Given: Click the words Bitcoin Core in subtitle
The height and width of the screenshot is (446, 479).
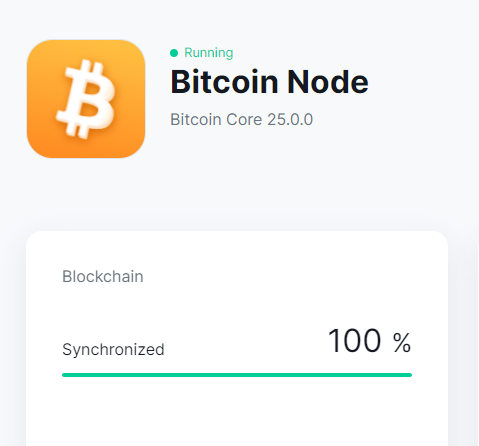Looking at the screenshot, I should click(216, 119).
